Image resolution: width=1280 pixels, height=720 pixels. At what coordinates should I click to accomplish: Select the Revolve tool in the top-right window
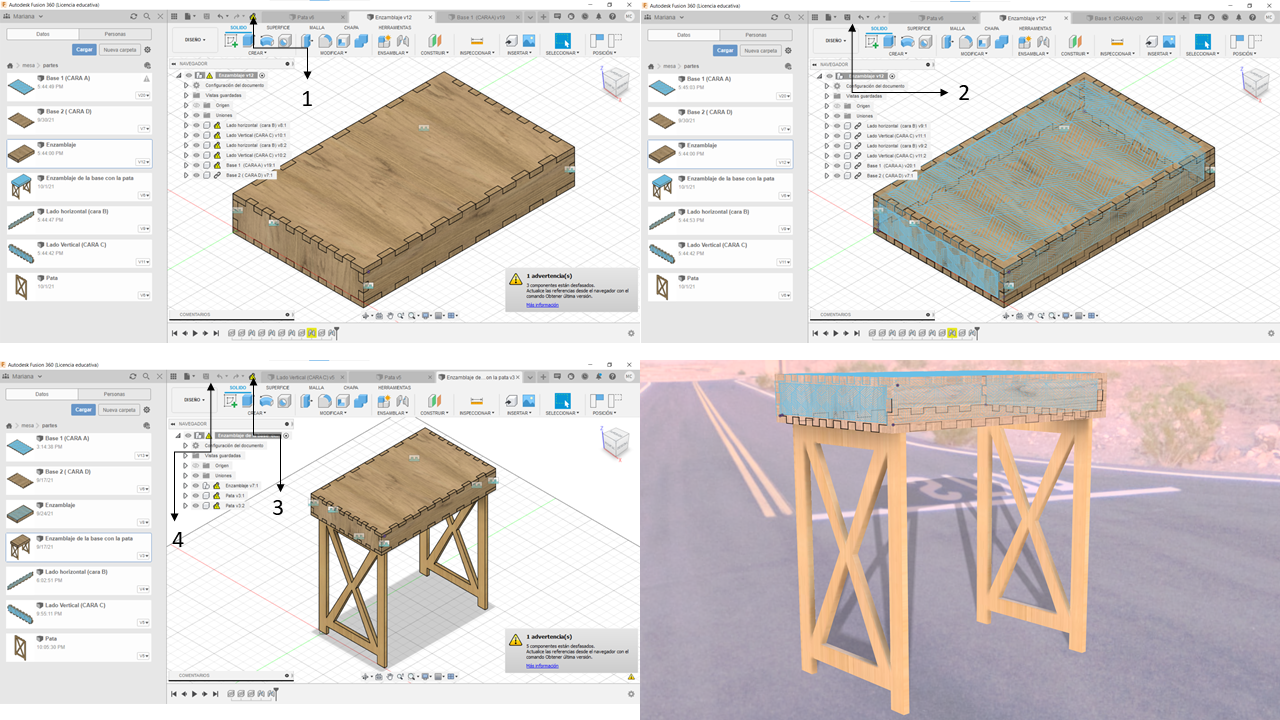(908, 41)
